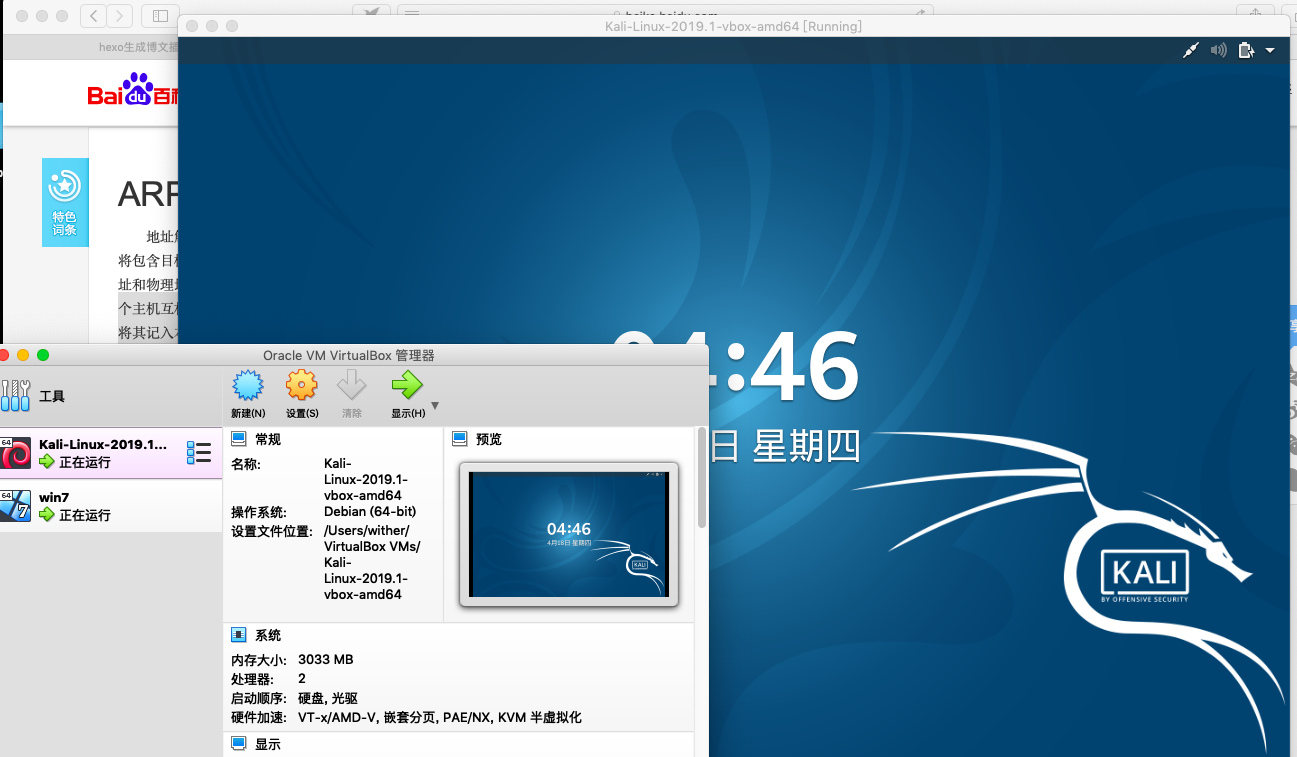This screenshot has width=1297, height=757.
Task: Open the 工具 tools icon in VirtualBox Manager
Action: coord(15,396)
